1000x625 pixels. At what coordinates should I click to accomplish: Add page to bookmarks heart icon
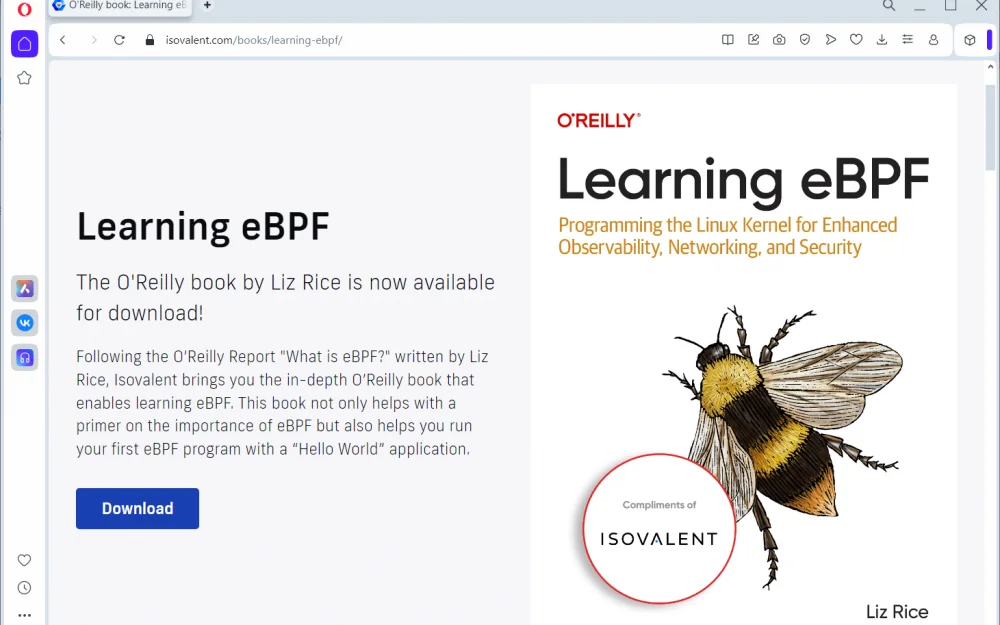tap(856, 40)
